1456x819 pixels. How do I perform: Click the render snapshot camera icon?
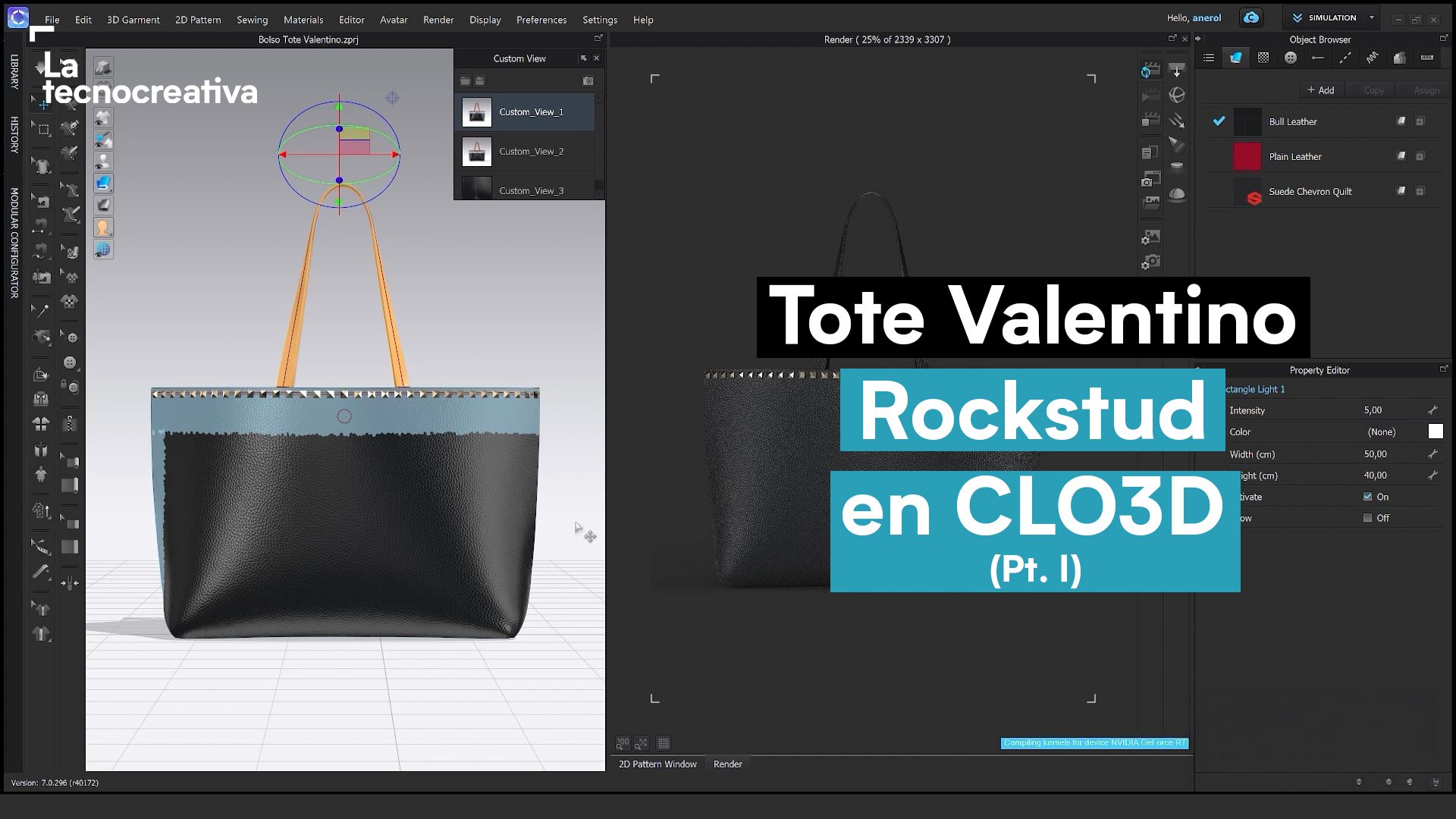[1150, 179]
